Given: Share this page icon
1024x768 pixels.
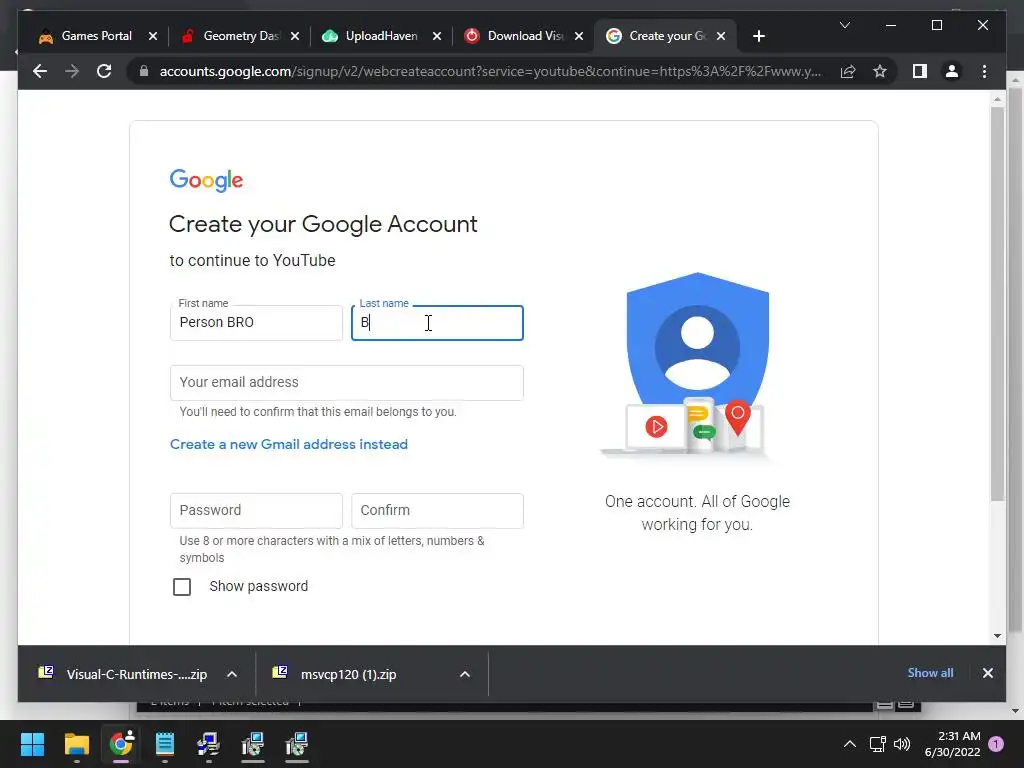Looking at the screenshot, I should click(848, 71).
